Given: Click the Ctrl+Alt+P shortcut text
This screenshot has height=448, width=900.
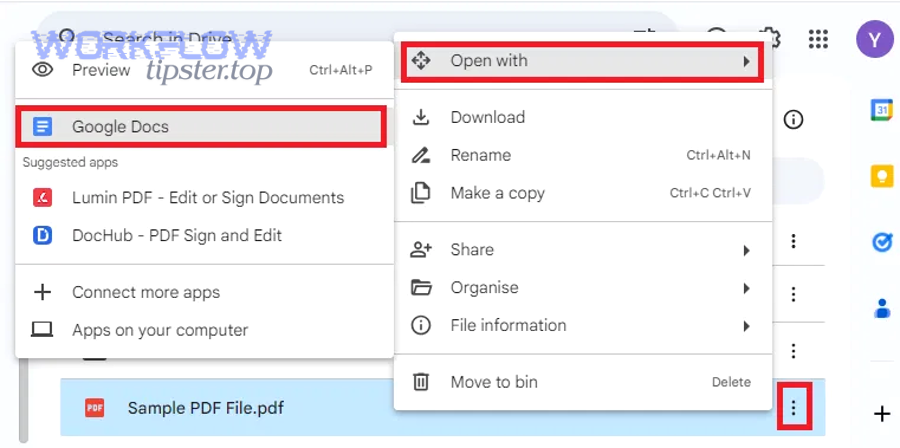Looking at the screenshot, I should [x=341, y=70].
